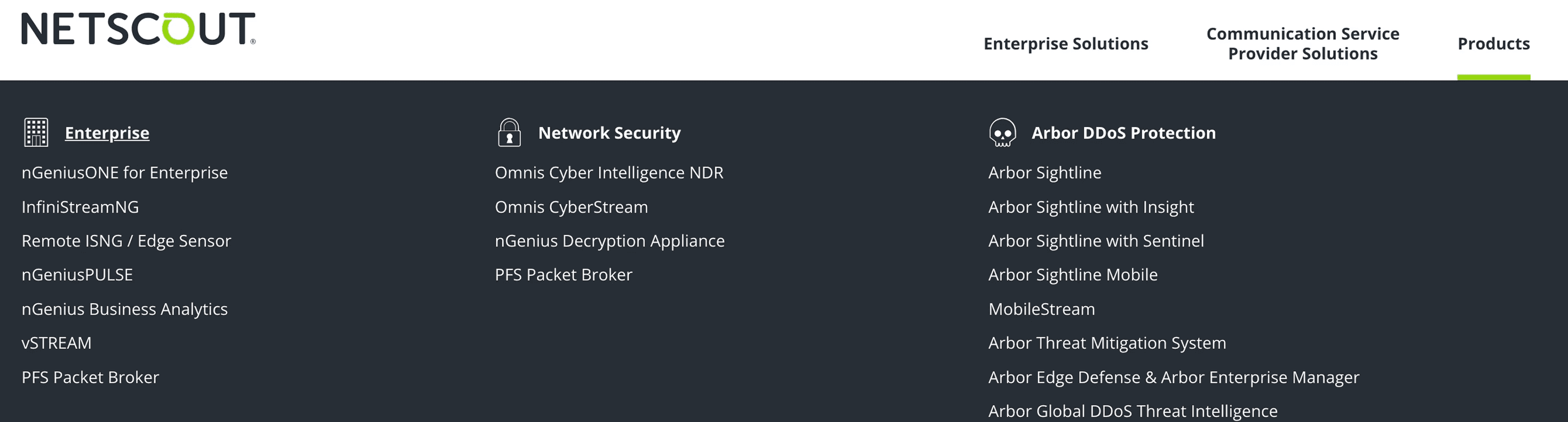Select Arbor Threat Mitigation System
The width and height of the screenshot is (1568, 422).
point(1107,343)
